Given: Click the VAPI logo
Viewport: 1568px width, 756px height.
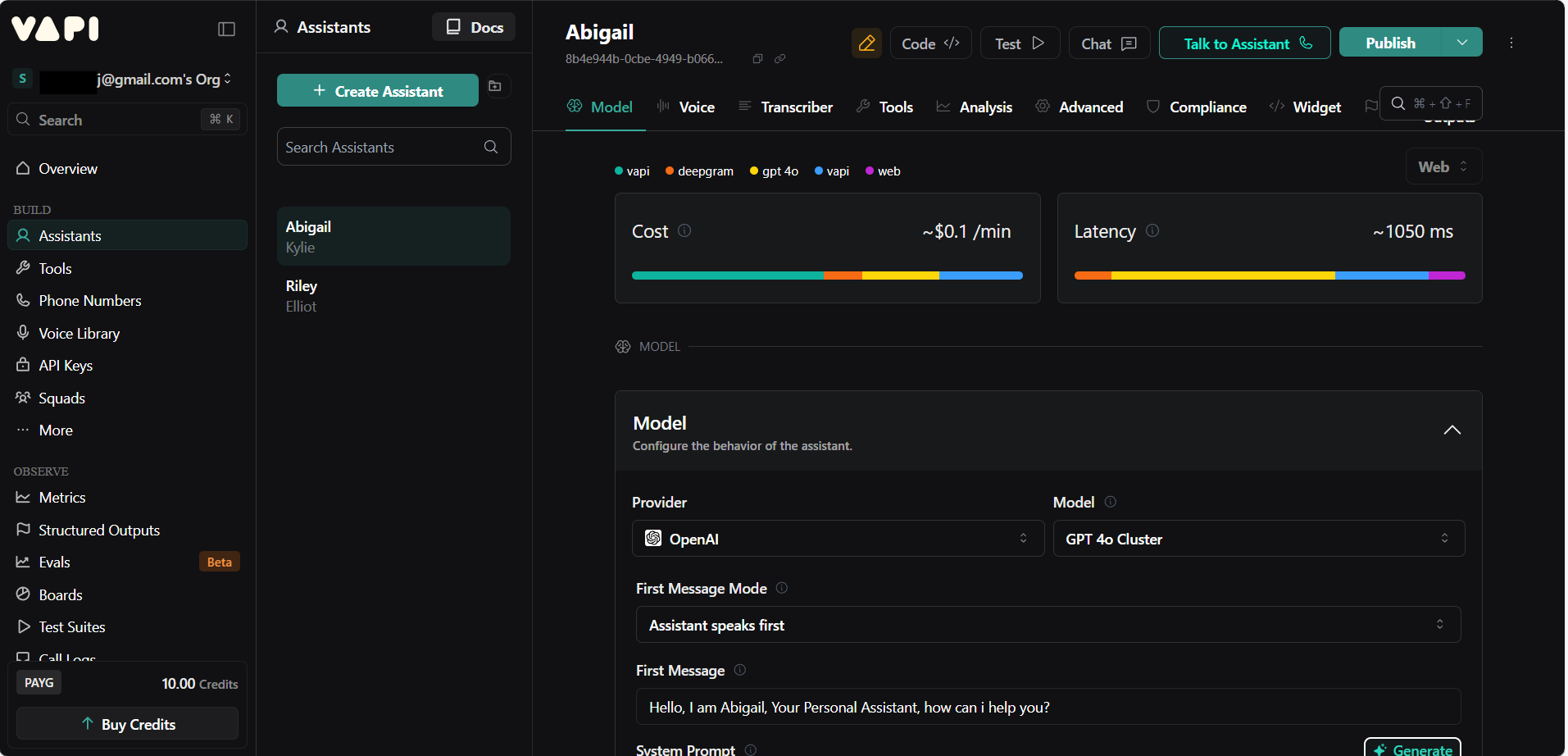Looking at the screenshot, I should coord(55,29).
